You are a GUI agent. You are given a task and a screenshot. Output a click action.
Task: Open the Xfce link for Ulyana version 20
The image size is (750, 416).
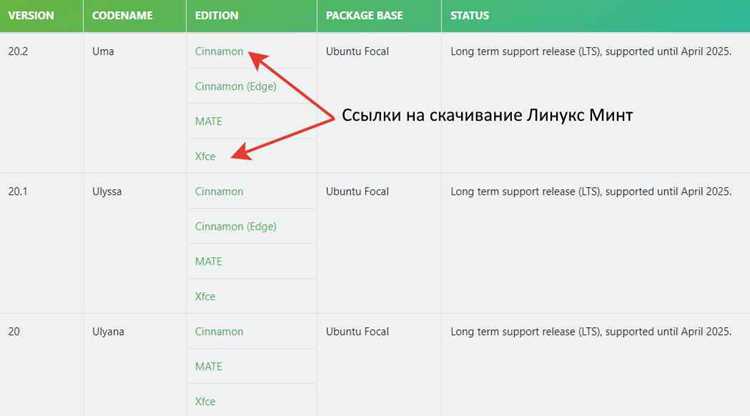coord(205,402)
